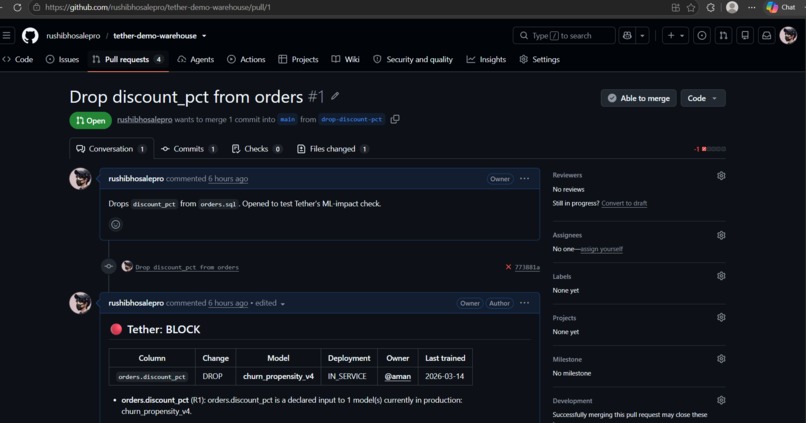The height and width of the screenshot is (423, 806).
Task: Go to GitHub home via Octocat logo
Action: [x=30, y=35]
